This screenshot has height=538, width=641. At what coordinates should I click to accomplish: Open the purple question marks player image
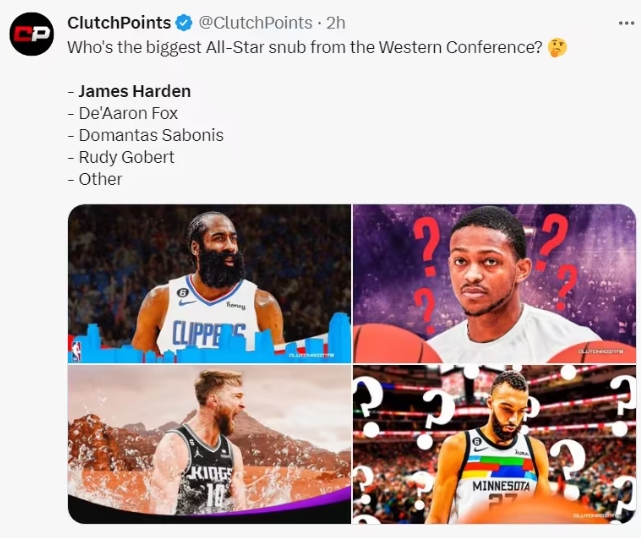(x=495, y=283)
